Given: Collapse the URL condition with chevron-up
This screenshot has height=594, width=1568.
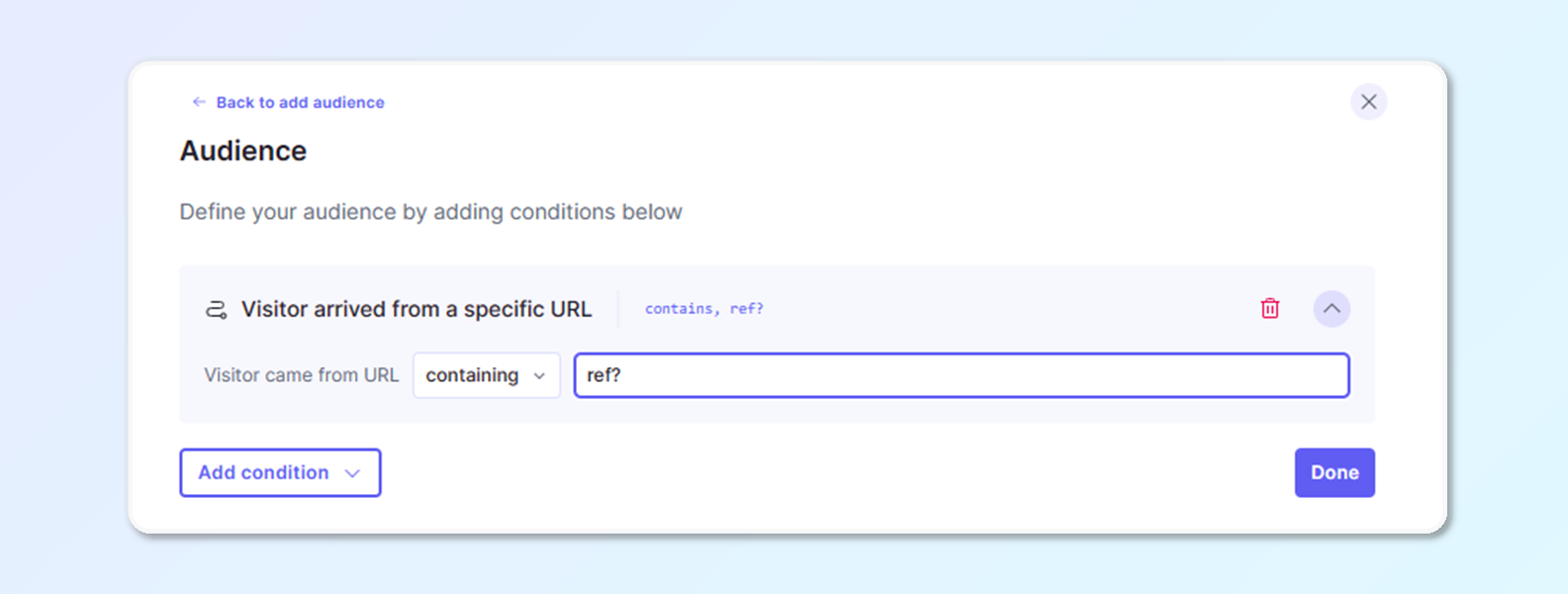Looking at the screenshot, I should [x=1332, y=309].
